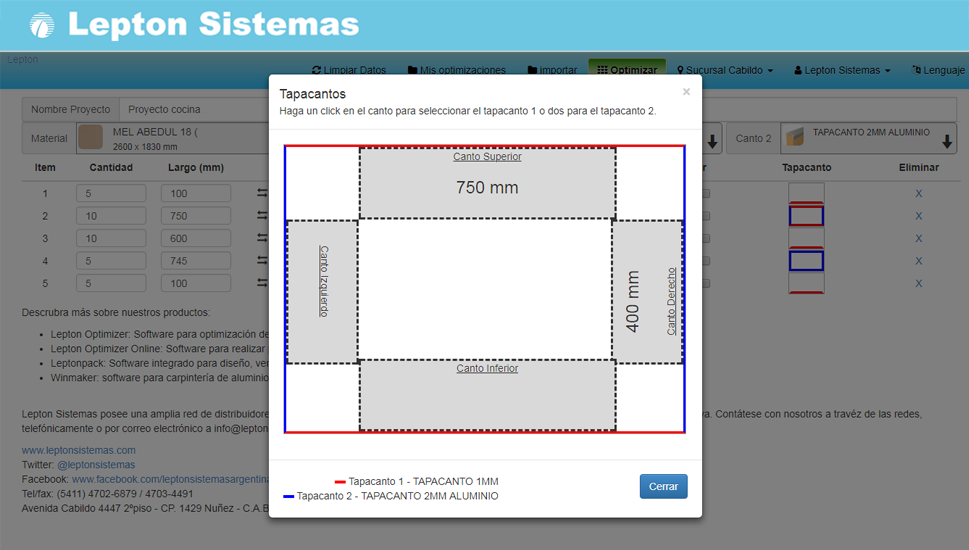Click swap dimensions icon in row 2
This screenshot has height=550, width=969.
[x=263, y=216]
